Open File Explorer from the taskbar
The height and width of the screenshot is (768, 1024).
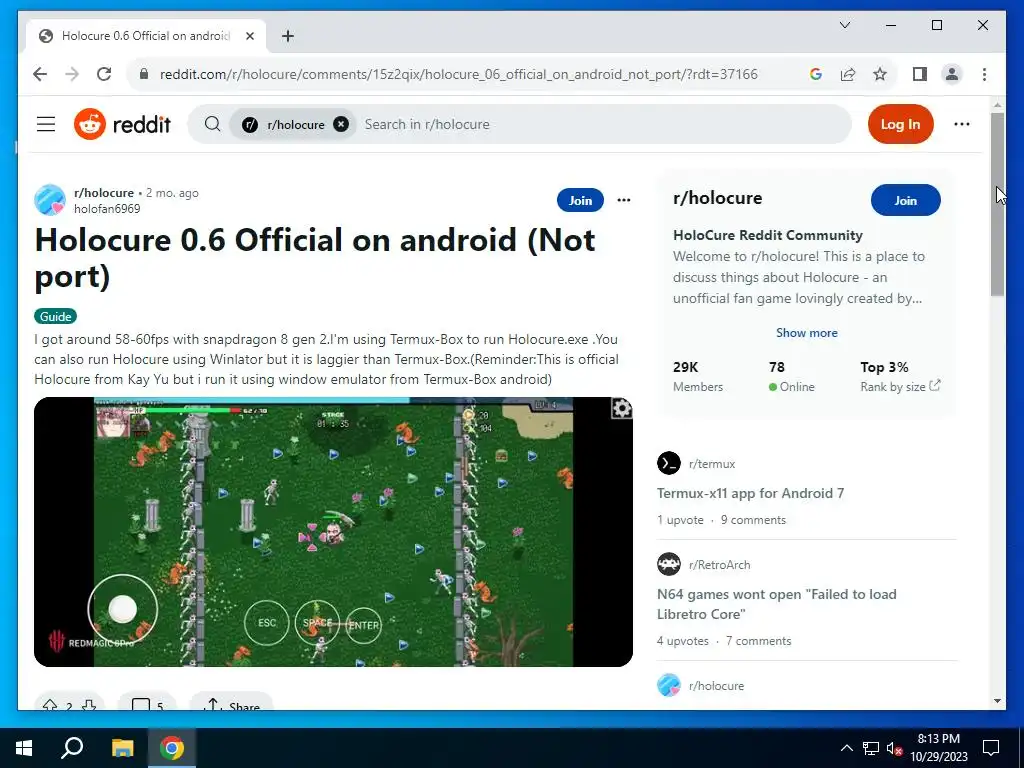click(122, 748)
